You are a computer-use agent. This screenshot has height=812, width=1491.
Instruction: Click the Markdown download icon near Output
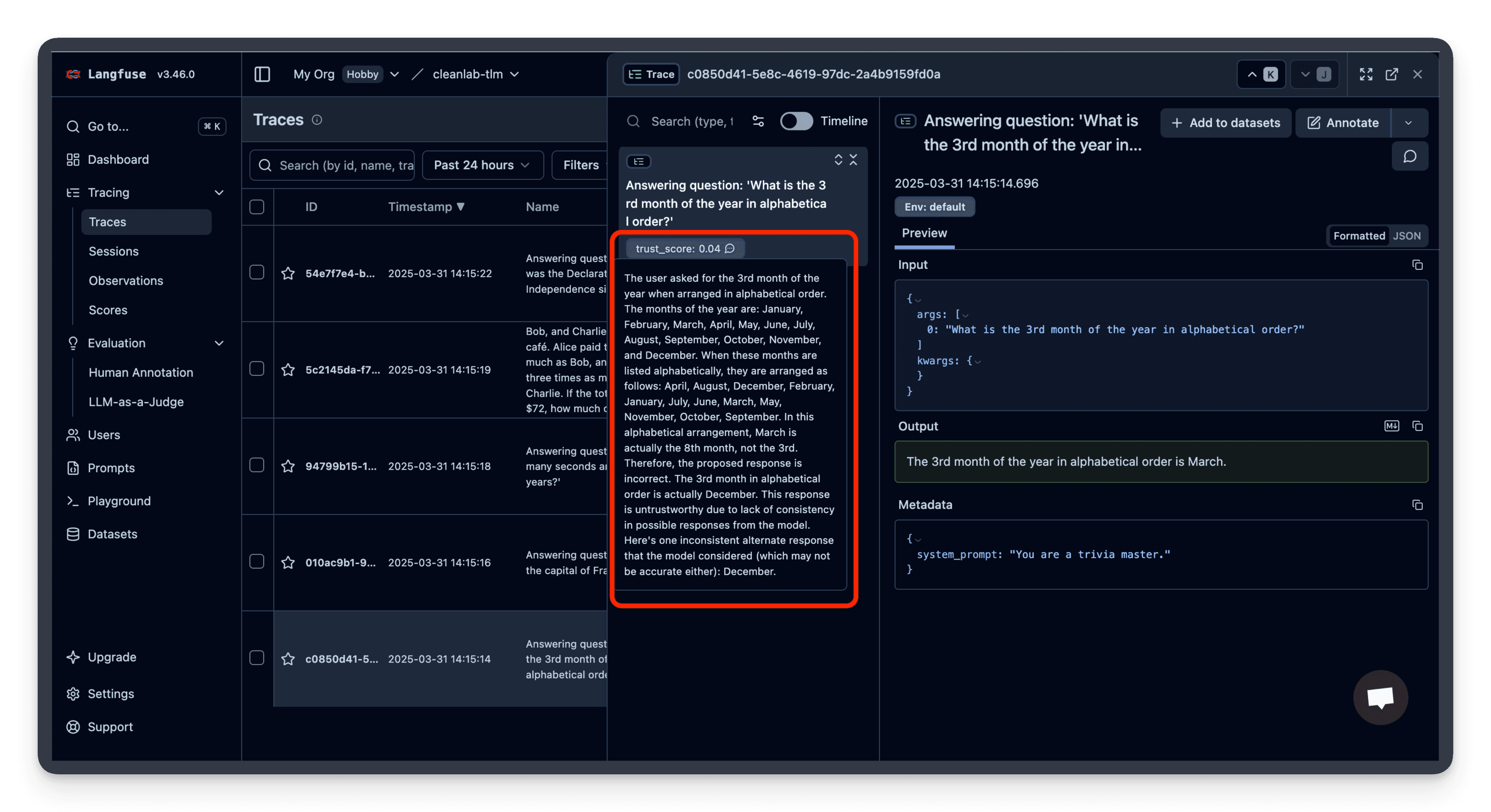(1393, 426)
